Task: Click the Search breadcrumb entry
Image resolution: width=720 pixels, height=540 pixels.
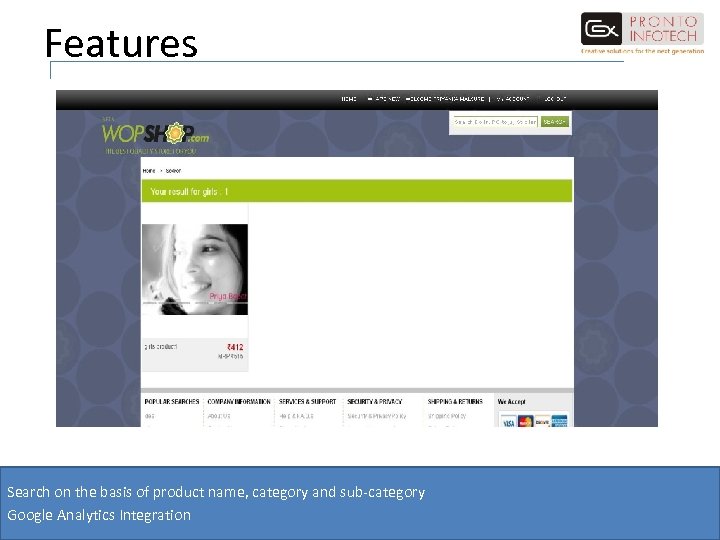Action: click(x=173, y=171)
